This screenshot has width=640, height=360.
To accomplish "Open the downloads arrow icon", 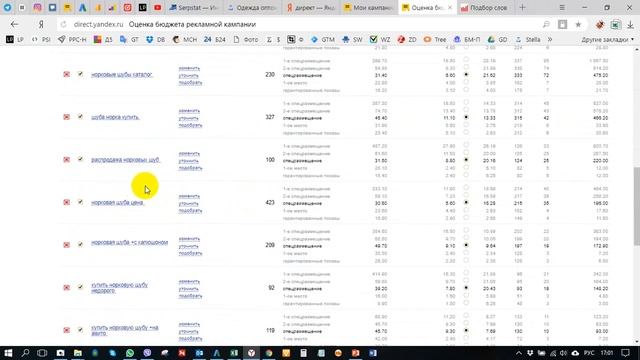I will 631,24.
